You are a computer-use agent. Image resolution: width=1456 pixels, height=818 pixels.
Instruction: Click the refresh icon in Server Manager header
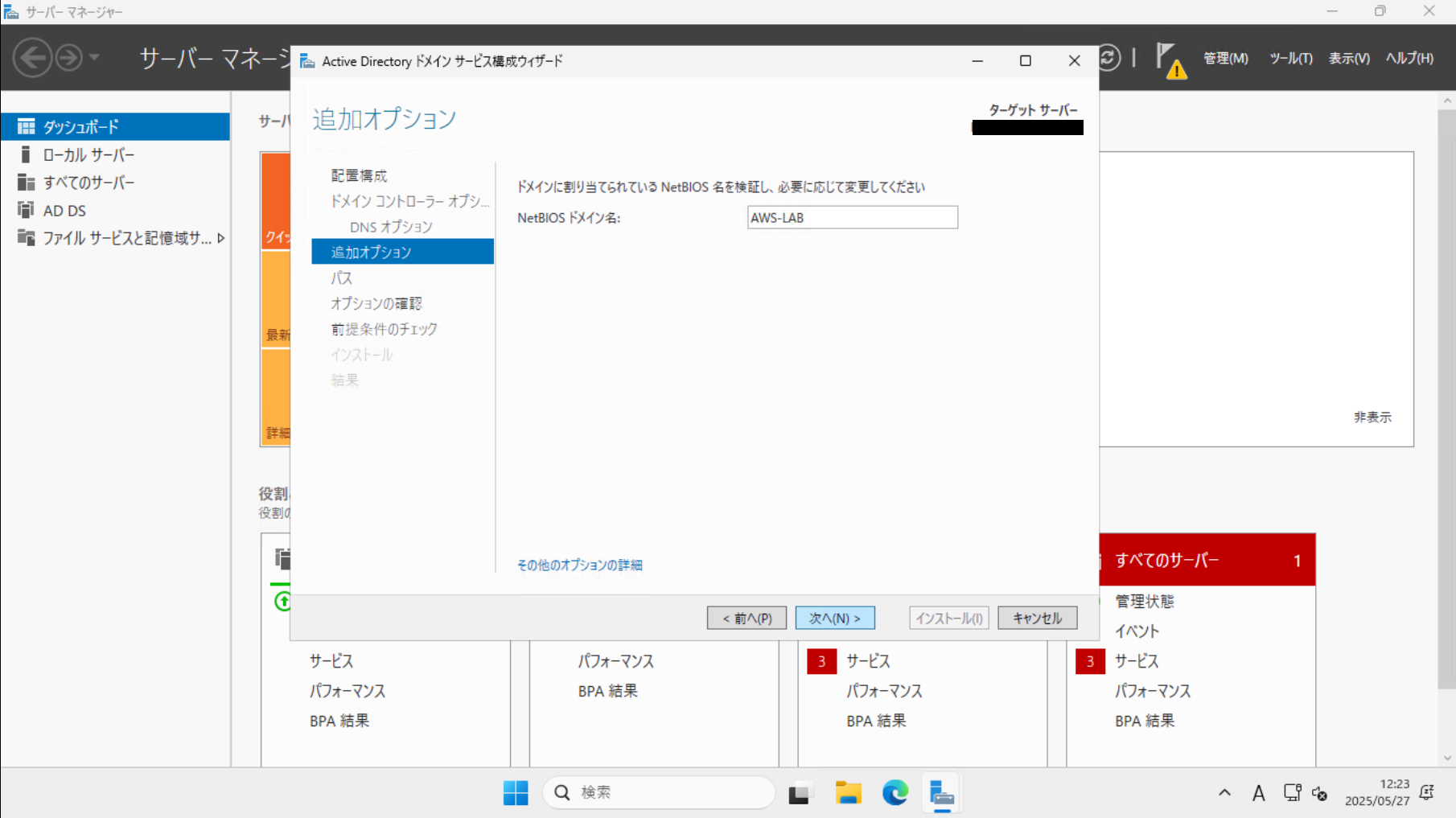pos(1109,58)
